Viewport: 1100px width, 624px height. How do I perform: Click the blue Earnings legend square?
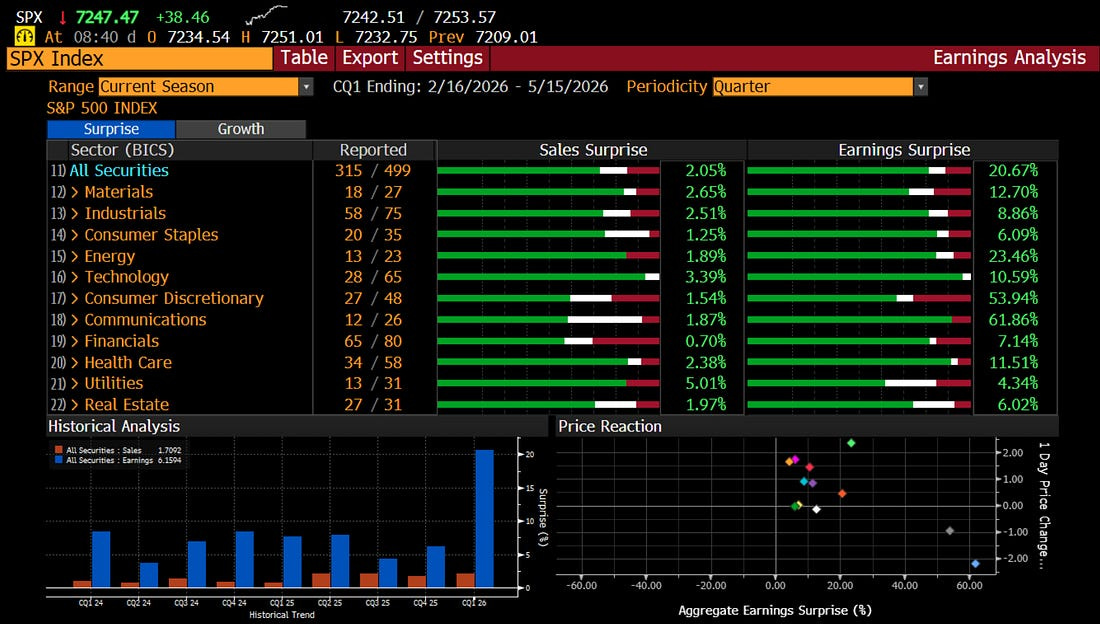coord(59,460)
